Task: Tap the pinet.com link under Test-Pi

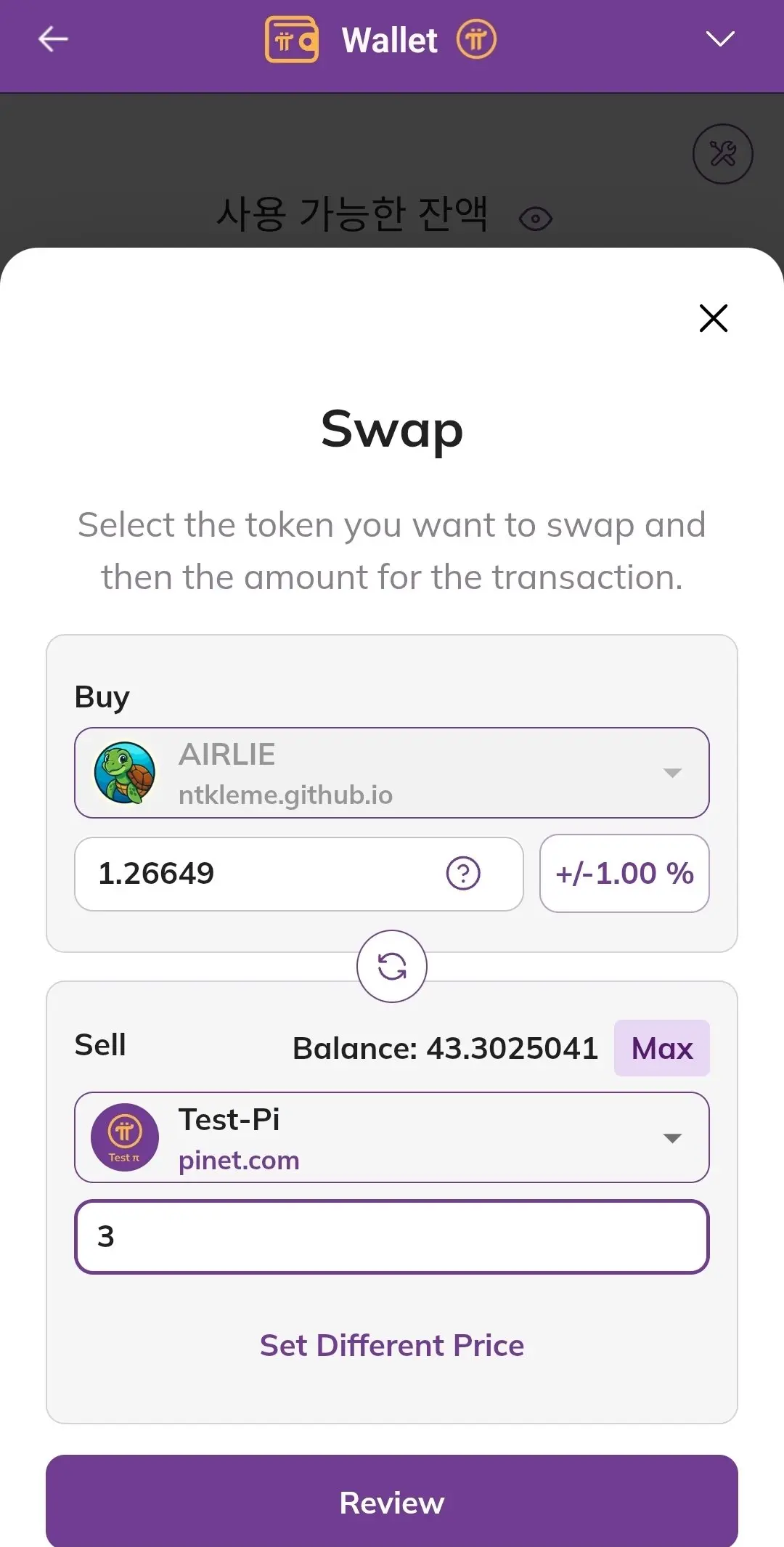Action: pos(239,1160)
